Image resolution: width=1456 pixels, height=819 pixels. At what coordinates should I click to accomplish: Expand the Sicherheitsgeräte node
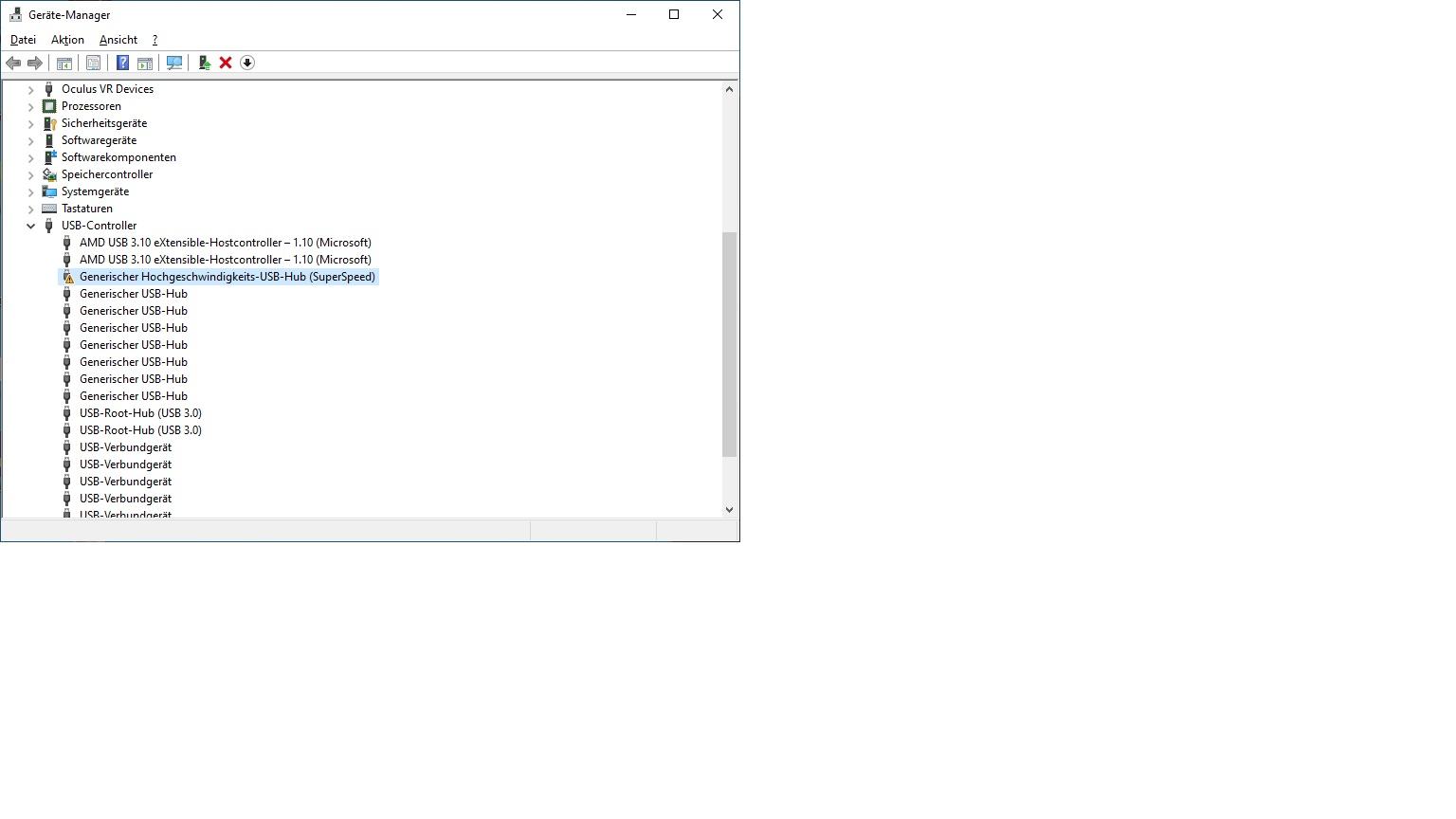pyautogui.click(x=30, y=123)
